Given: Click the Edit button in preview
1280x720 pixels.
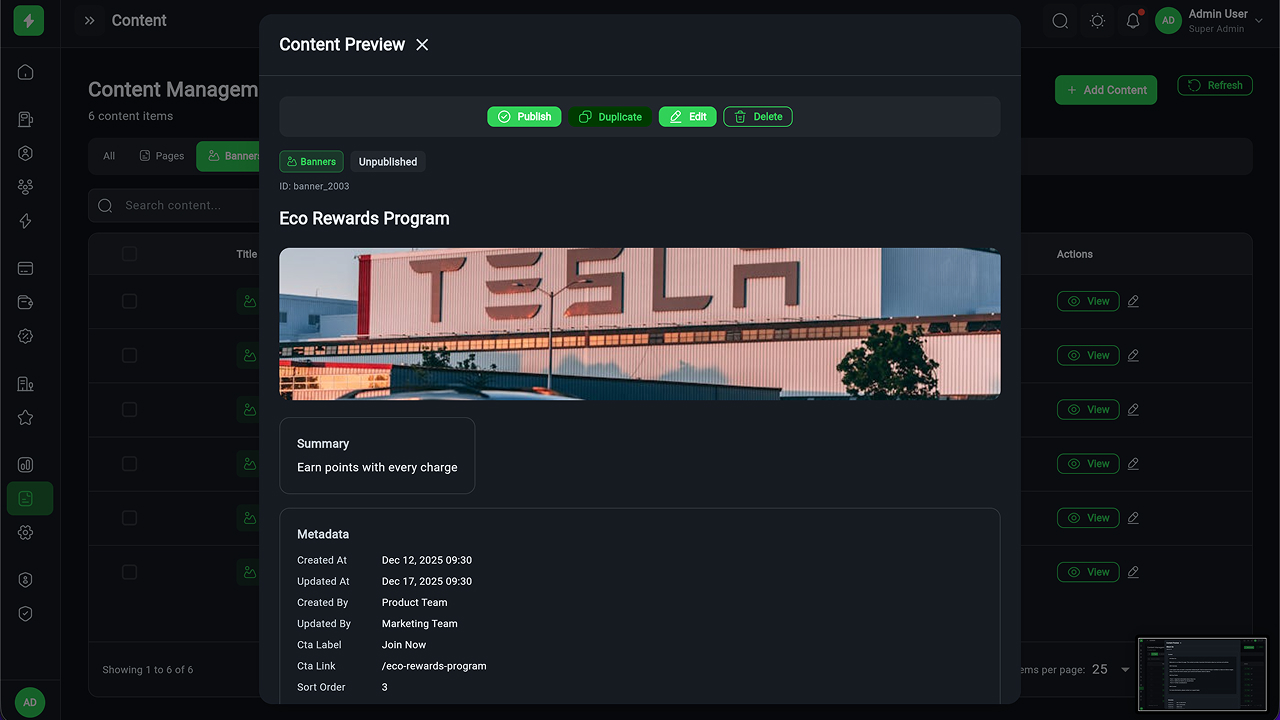Looking at the screenshot, I should click(687, 117).
